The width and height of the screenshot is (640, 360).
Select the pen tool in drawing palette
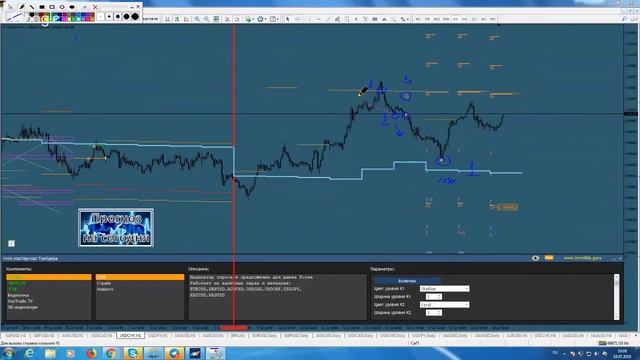coord(22,7)
